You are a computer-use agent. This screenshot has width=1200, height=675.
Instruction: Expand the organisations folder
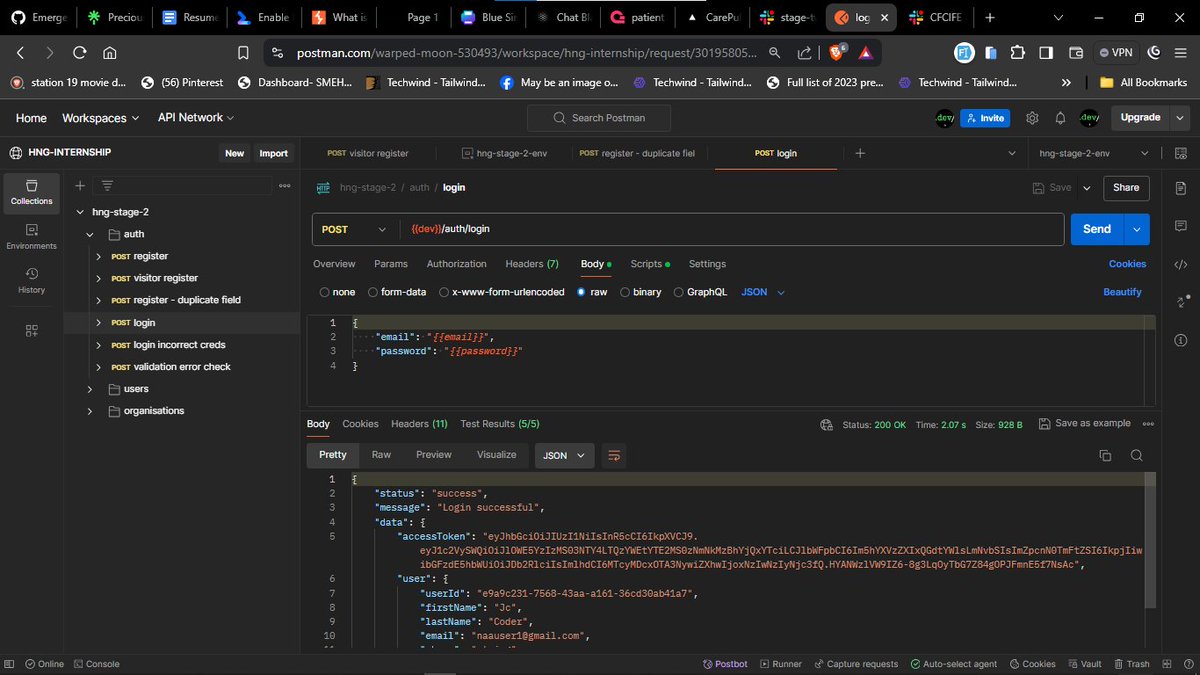(89, 411)
